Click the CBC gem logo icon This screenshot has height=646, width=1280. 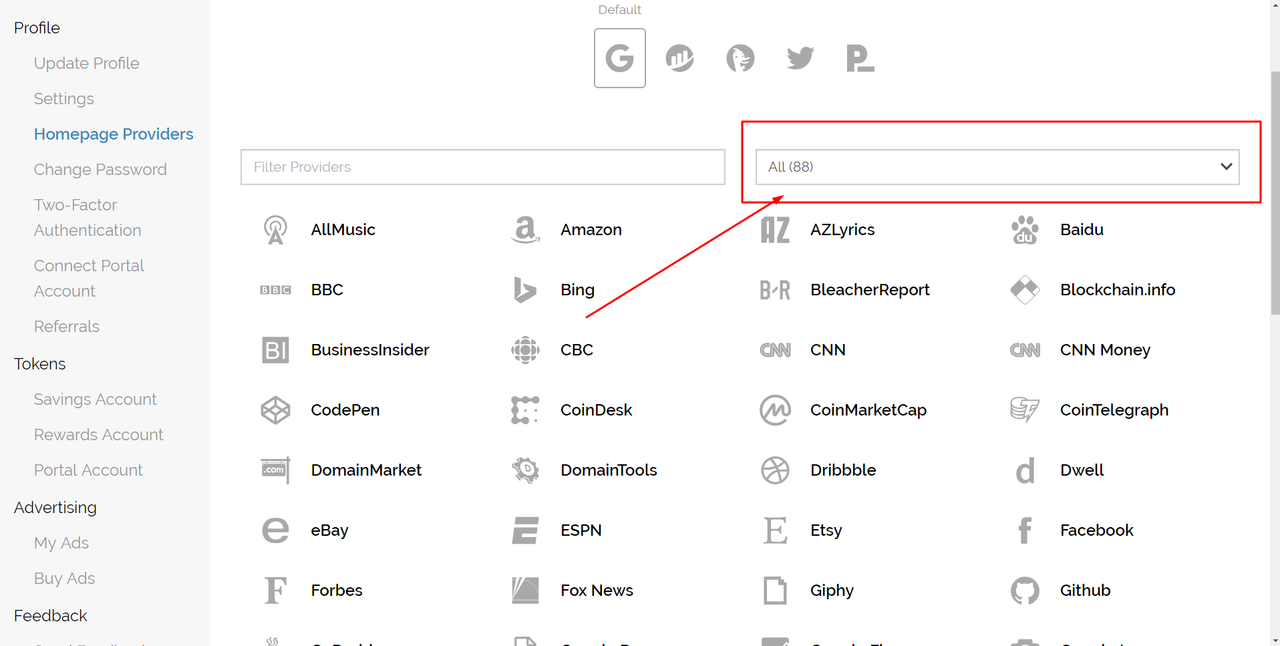coord(525,350)
